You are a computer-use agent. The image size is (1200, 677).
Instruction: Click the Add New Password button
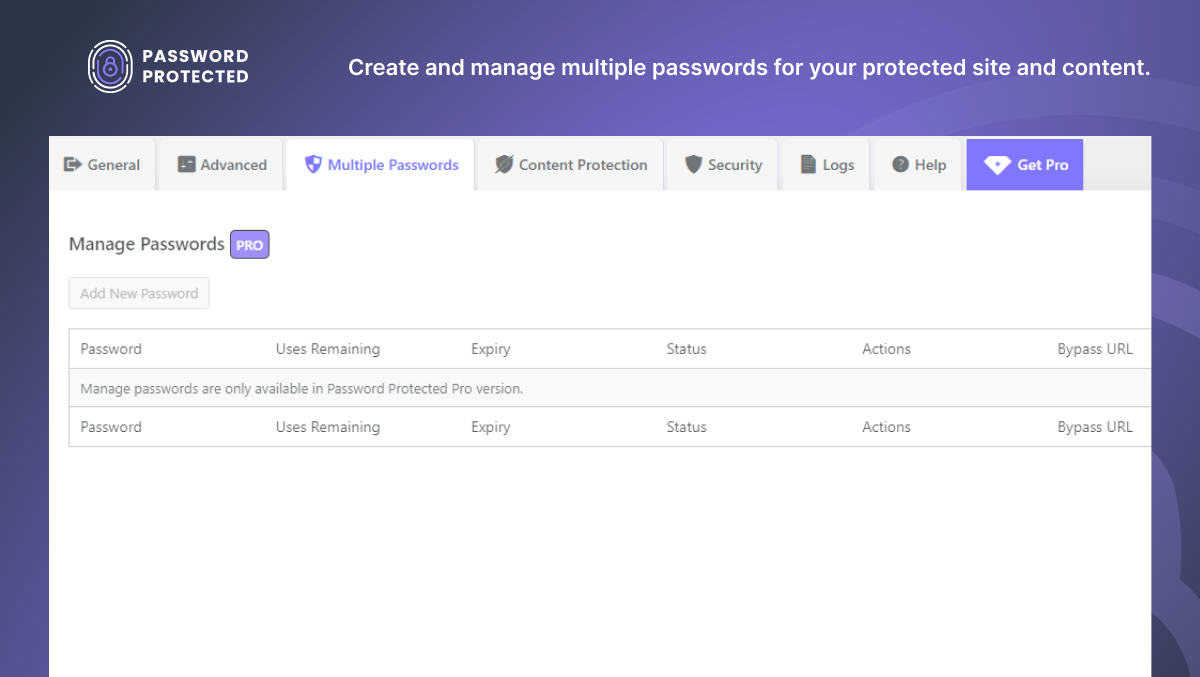[x=139, y=293]
